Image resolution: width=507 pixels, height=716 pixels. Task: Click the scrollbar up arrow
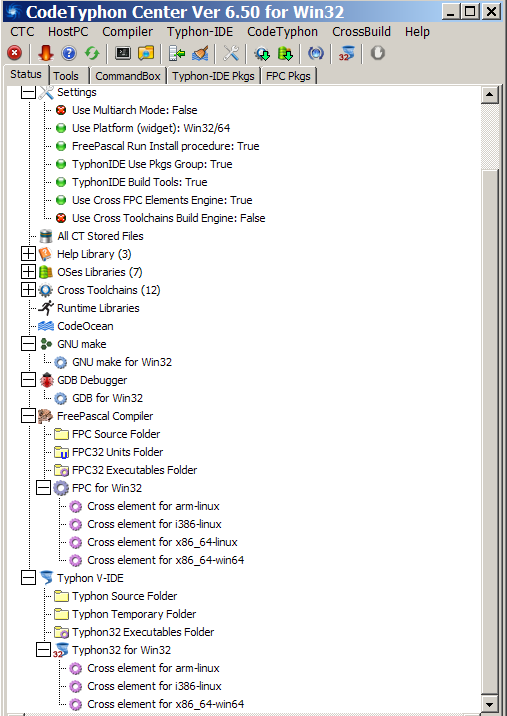coord(490,95)
